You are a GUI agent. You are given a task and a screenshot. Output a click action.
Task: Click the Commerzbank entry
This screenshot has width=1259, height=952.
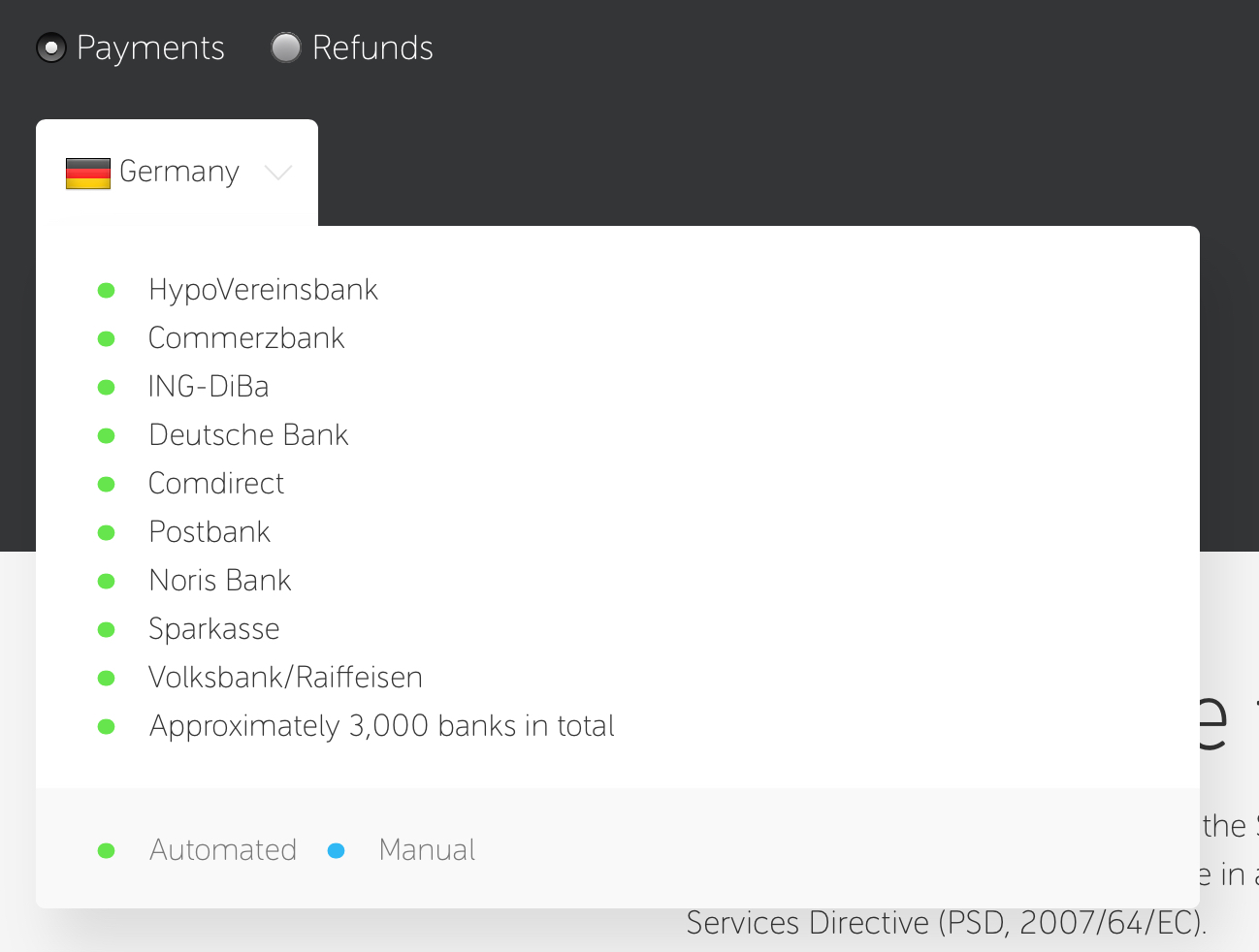[x=246, y=338]
